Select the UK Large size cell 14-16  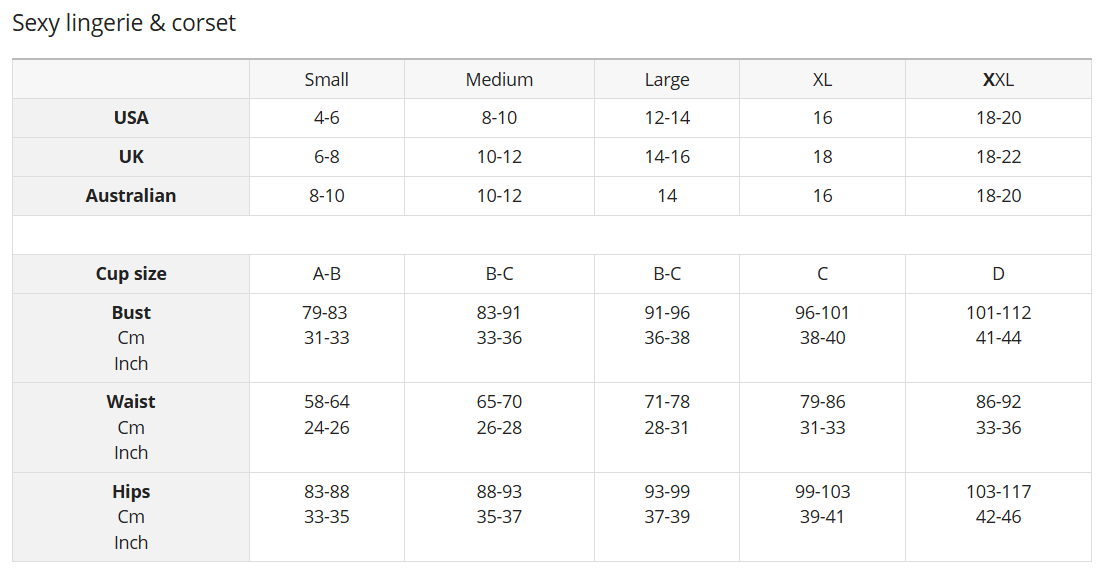[x=667, y=157]
